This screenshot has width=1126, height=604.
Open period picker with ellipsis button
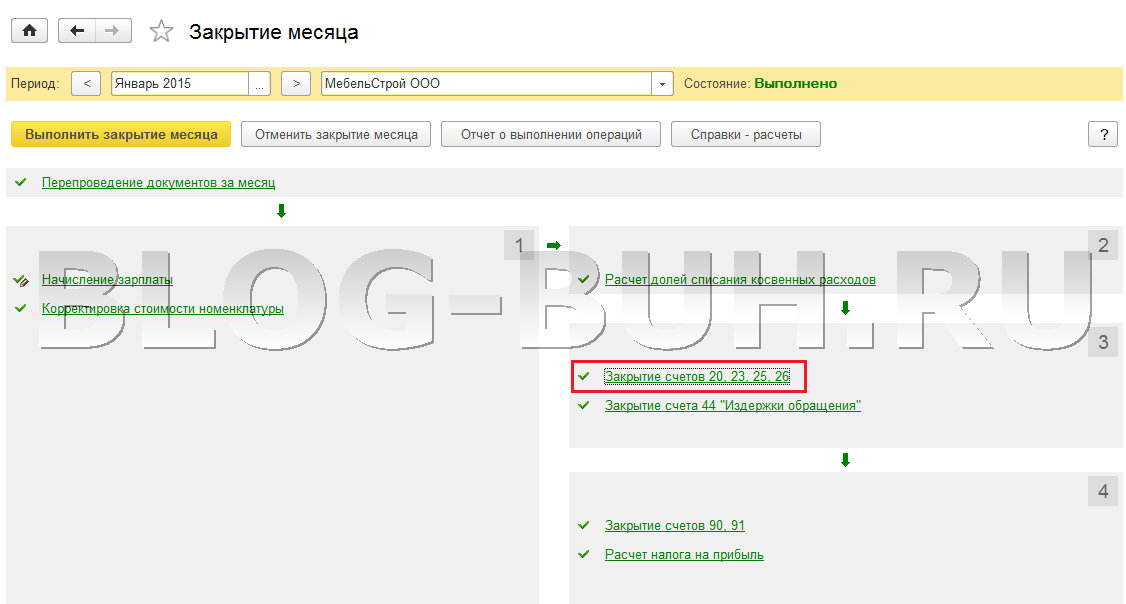(x=260, y=84)
